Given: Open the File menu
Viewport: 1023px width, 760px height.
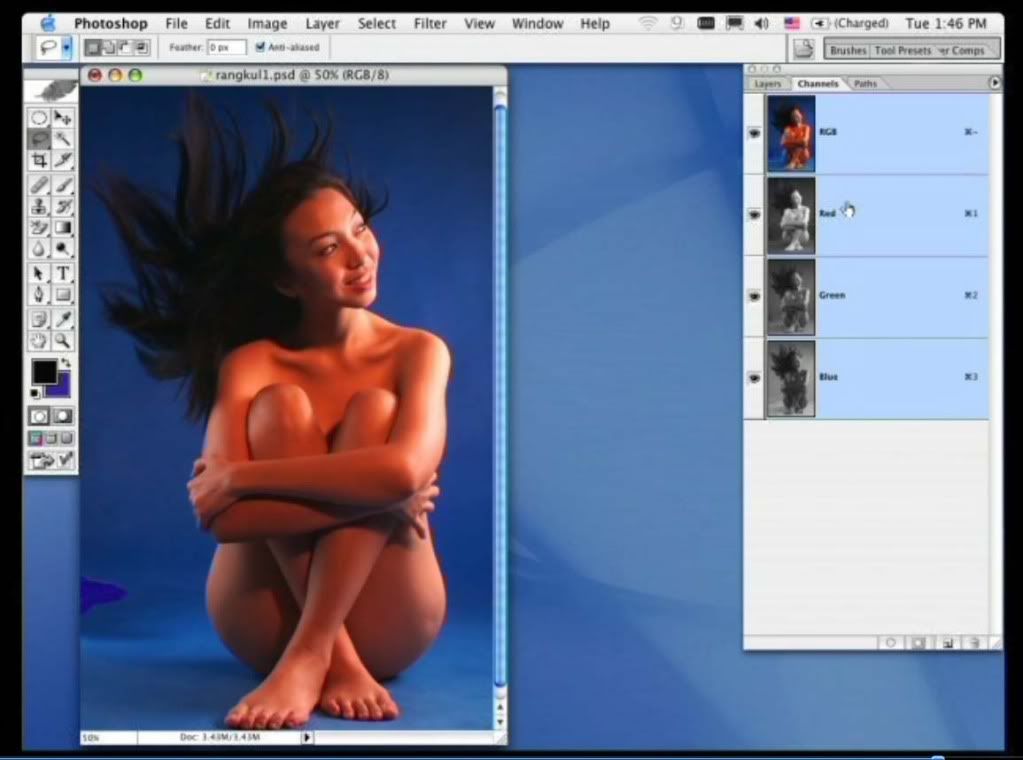Looking at the screenshot, I should click(176, 23).
